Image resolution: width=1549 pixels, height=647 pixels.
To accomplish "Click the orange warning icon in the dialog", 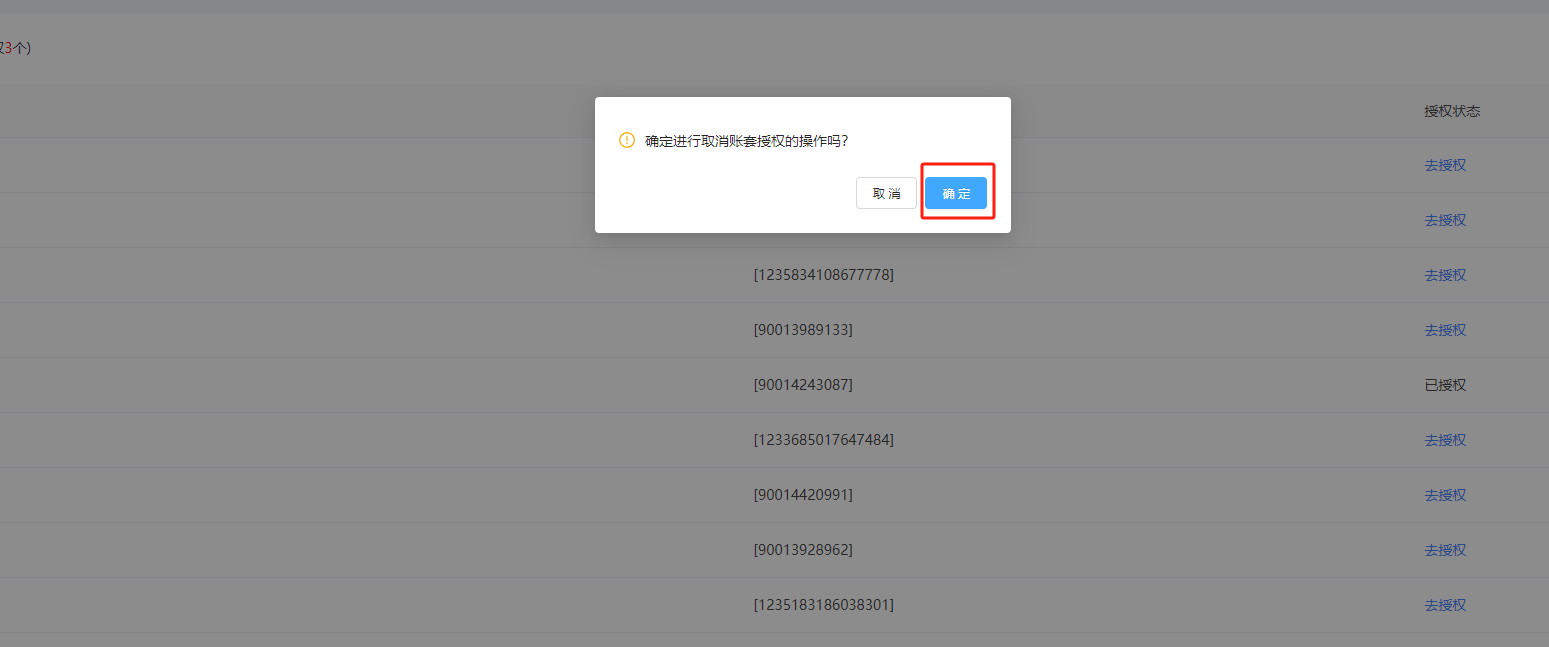I will 627,140.
